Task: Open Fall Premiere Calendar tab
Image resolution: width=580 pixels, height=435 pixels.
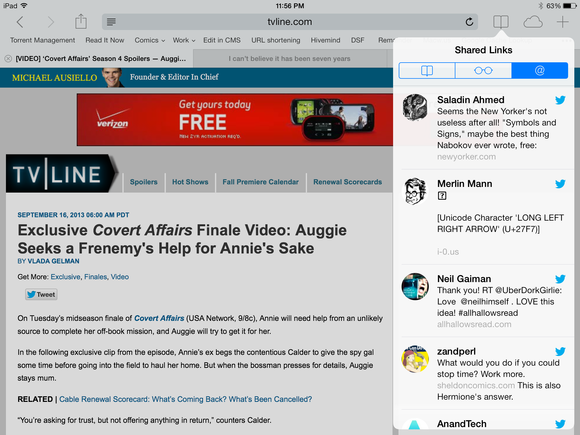Action: [260, 182]
